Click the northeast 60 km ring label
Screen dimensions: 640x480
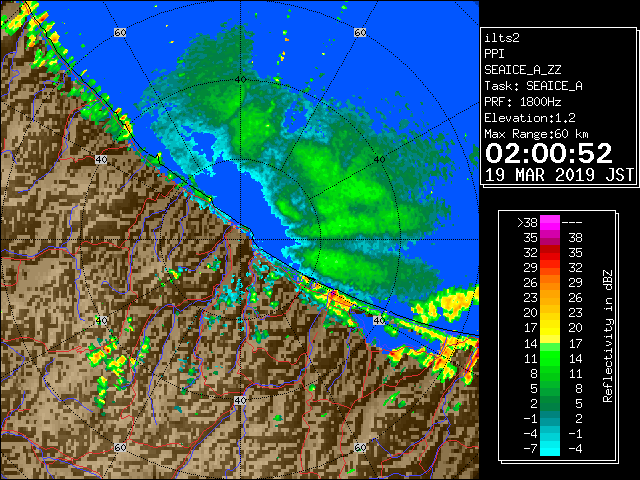coord(360,32)
